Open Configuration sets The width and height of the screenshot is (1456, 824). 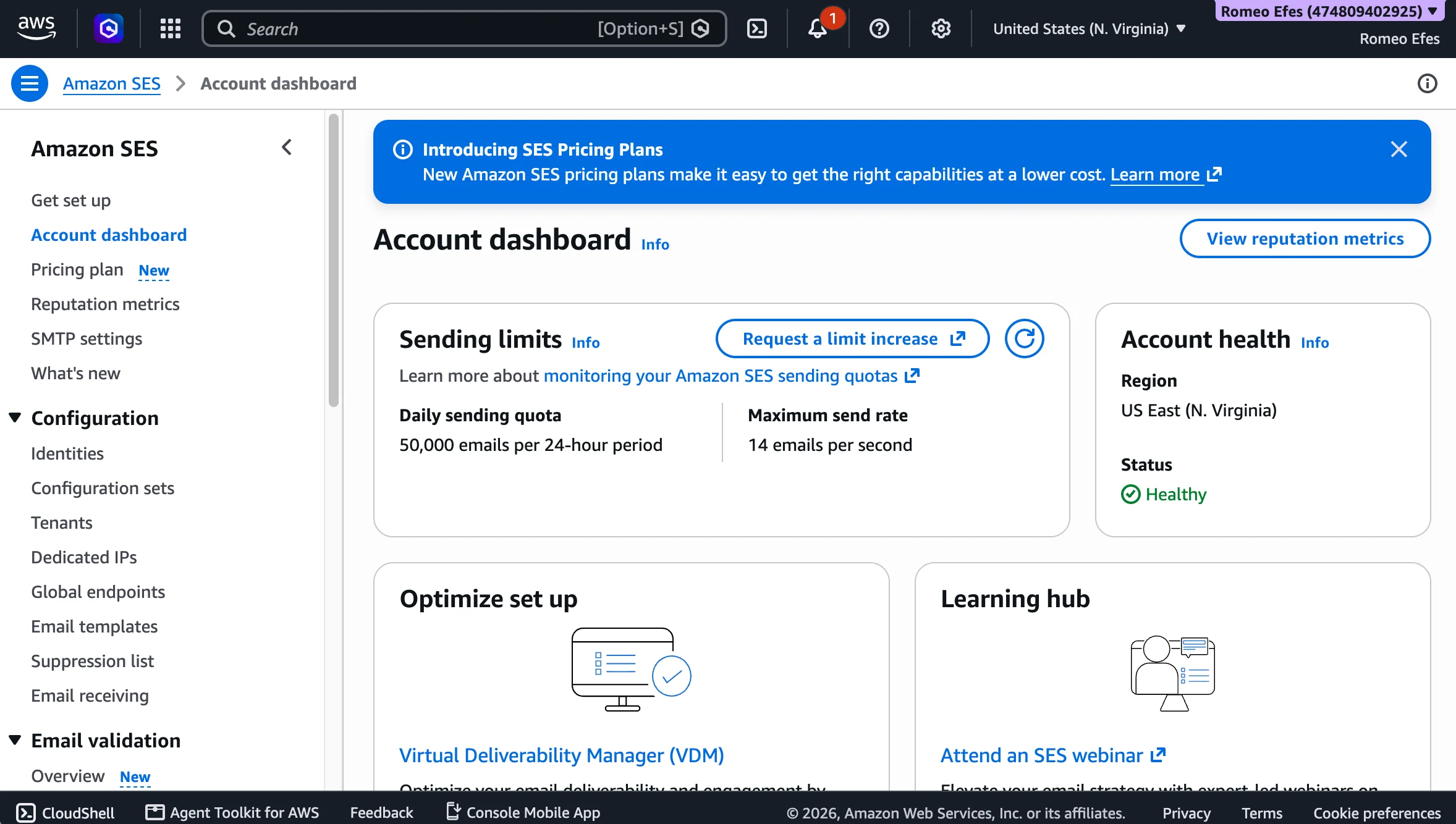(x=103, y=489)
